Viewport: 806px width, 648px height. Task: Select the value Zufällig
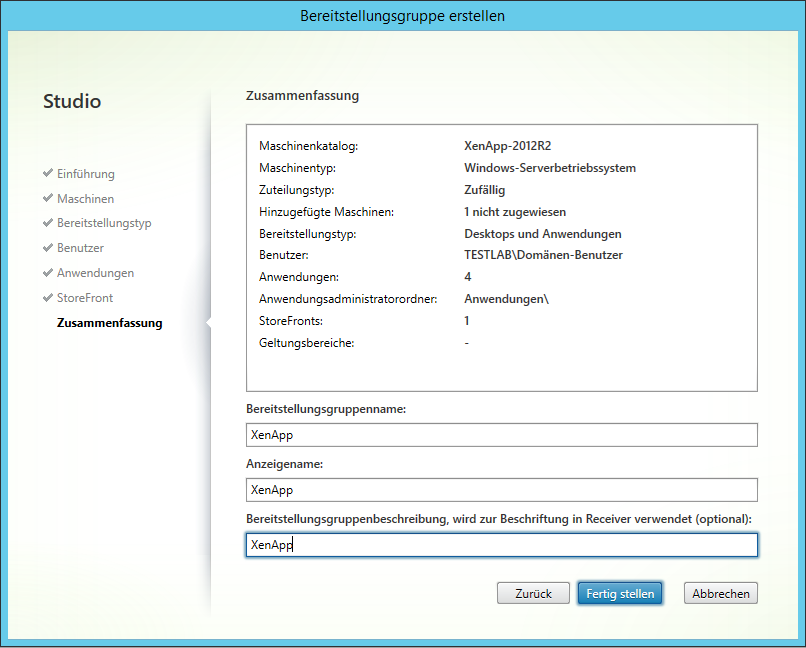[x=485, y=190]
